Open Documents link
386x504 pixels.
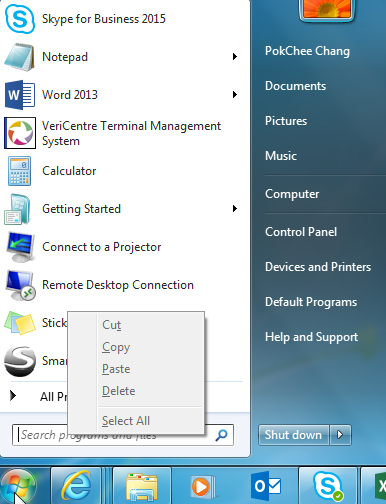pos(295,86)
